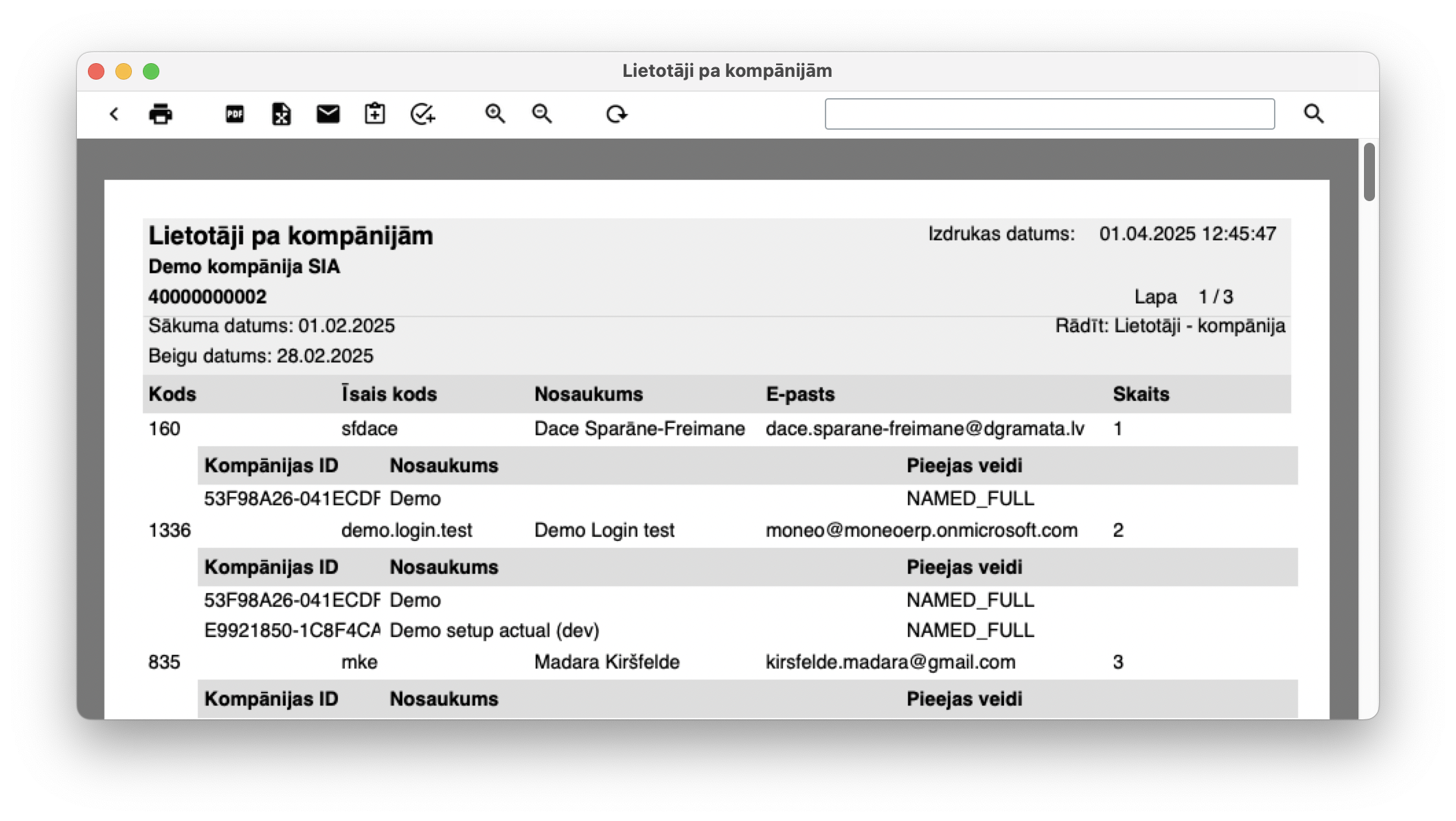Click short code mke
The width and height of the screenshot is (1456, 821).
point(359,662)
